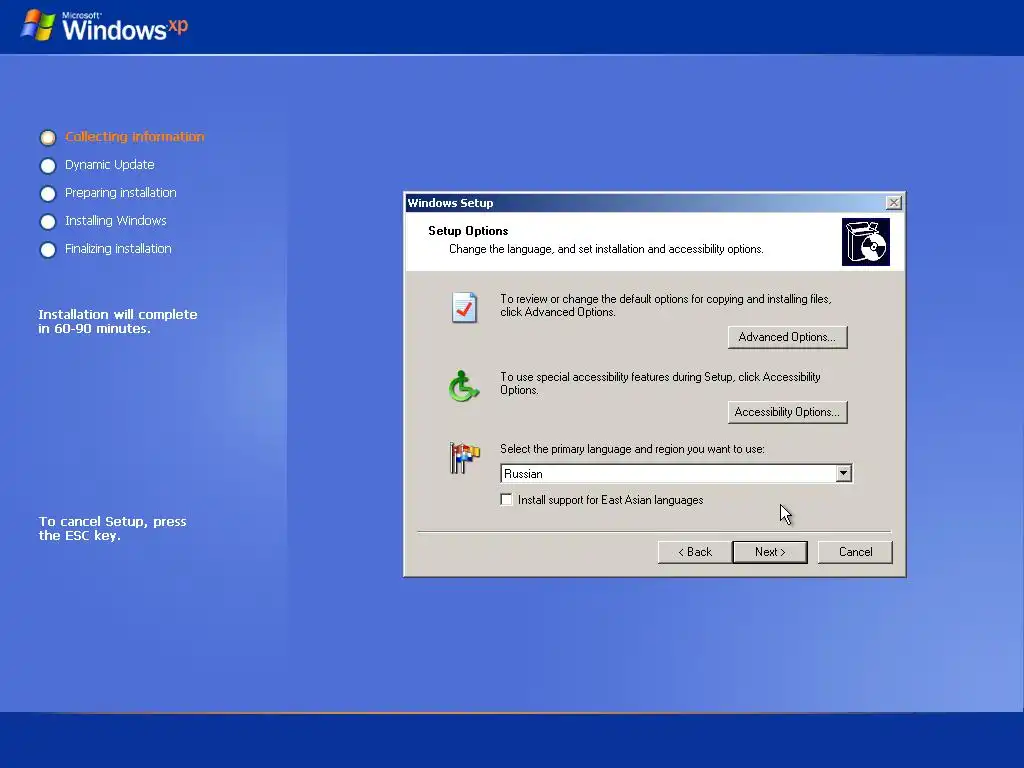Click the 'Preparing installation' text
This screenshot has height=768, width=1024.
click(x=121, y=193)
